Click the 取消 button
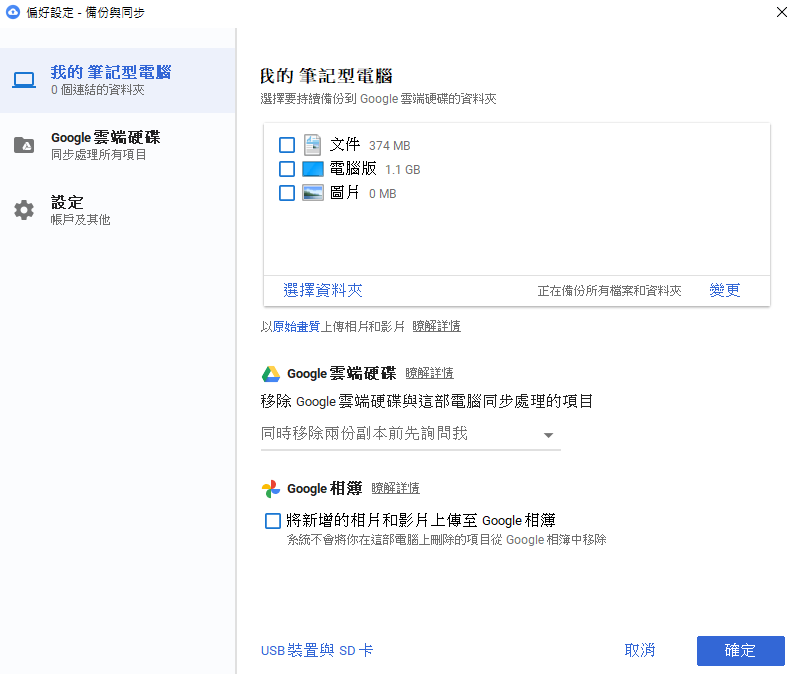The height and width of the screenshot is (674, 795). [x=640, y=651]
